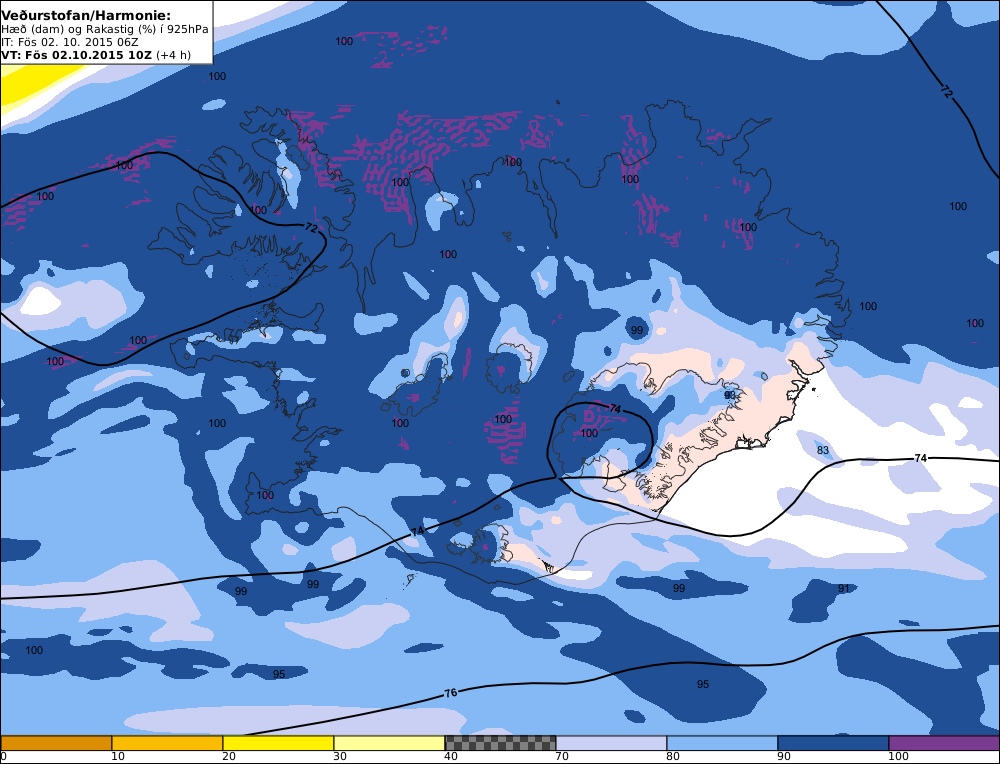The width and height of the screenshot is (1000, 764).
Task: Click the checkered gray 40–70 legend swatch
Action: tap(500, 743)
